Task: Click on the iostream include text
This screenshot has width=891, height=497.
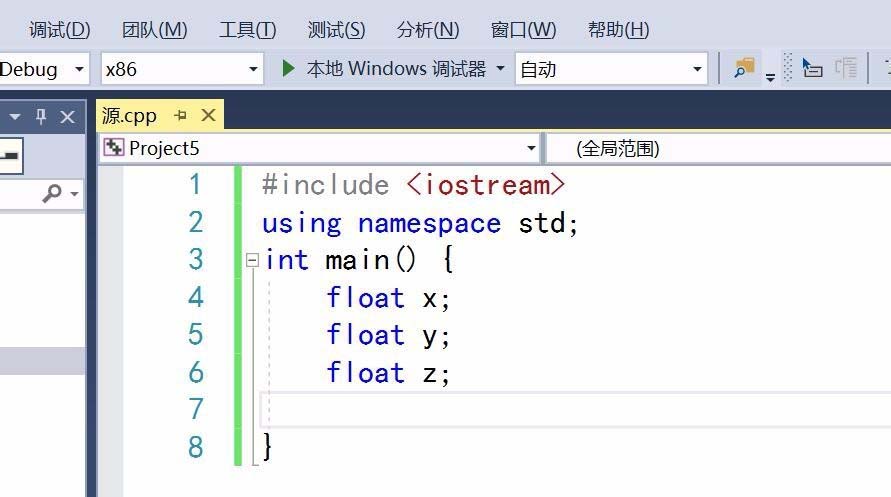Action: [x=486, y=185]
